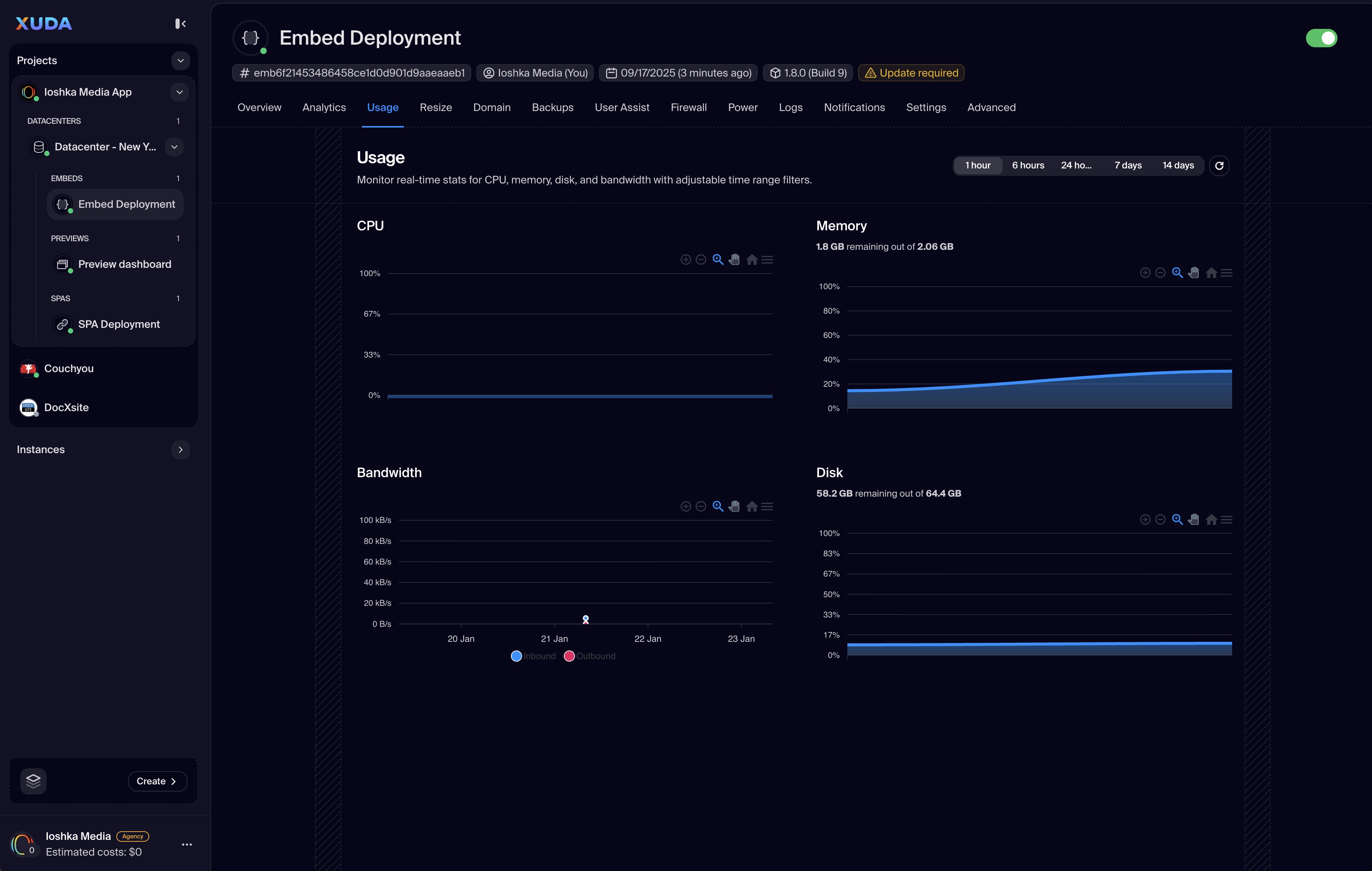Select the 6 hours time range
The width and height of the screenshot is (1372, 871).
(x=1028, y=166)
